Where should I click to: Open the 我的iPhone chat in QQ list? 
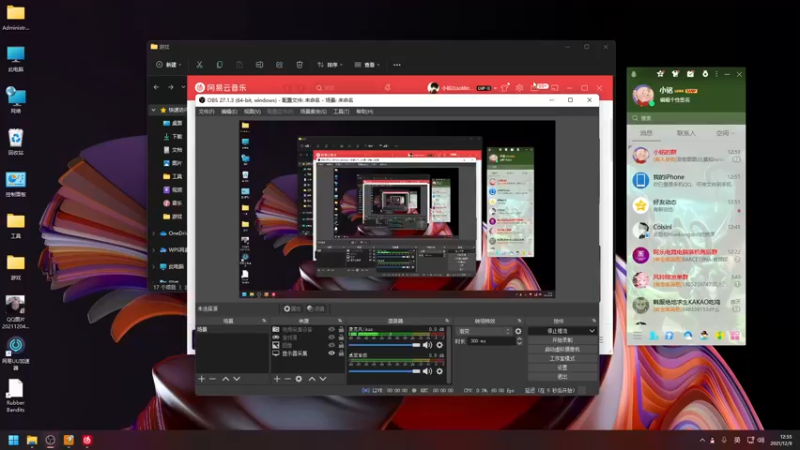[686, 180]
